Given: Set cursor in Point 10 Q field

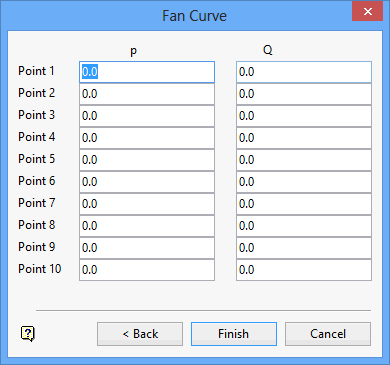Looking at the screenshot, I should coord(304,270).
